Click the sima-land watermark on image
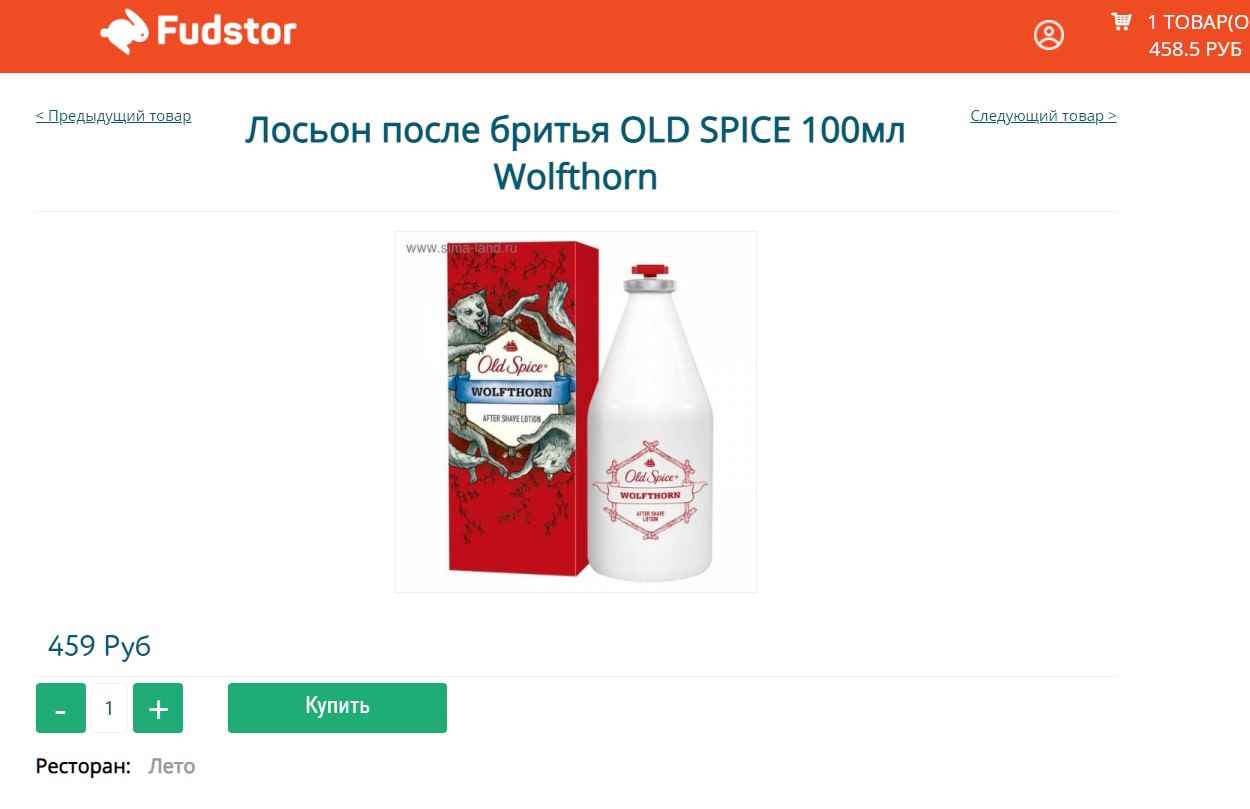Screen dimensions: 1250x809 (x=461, y=247)
